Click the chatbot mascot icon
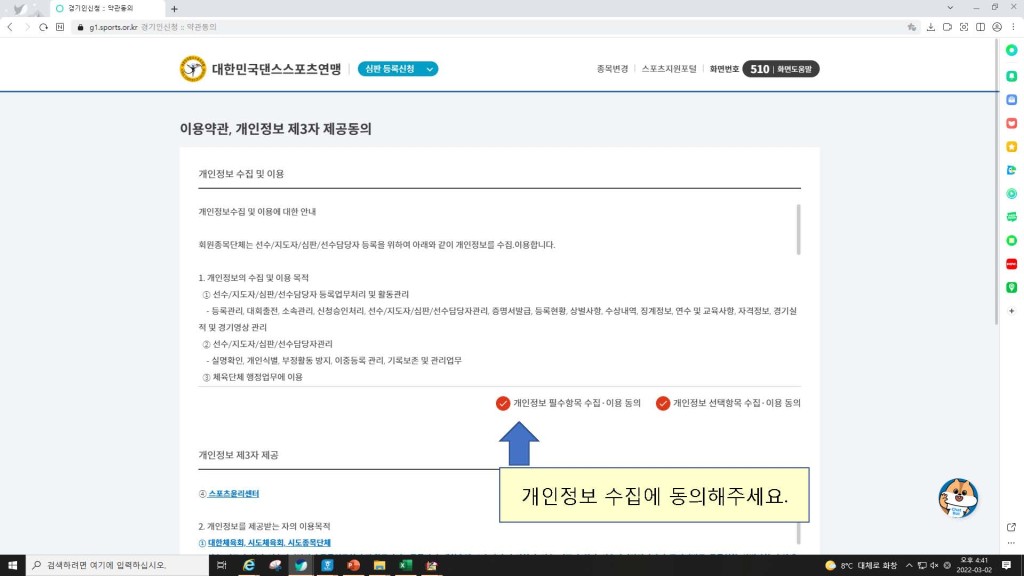The image size is (1024, 576). (x=957, y=498)
